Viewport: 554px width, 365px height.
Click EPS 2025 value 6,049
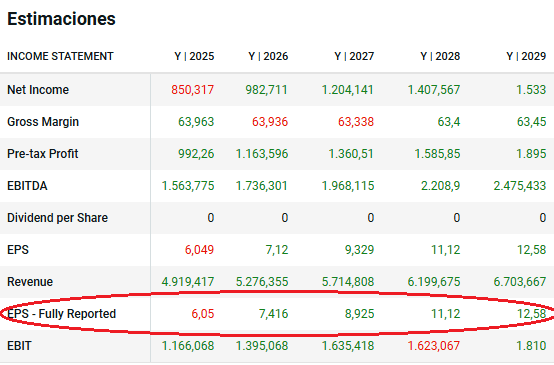tap(199, 250)
